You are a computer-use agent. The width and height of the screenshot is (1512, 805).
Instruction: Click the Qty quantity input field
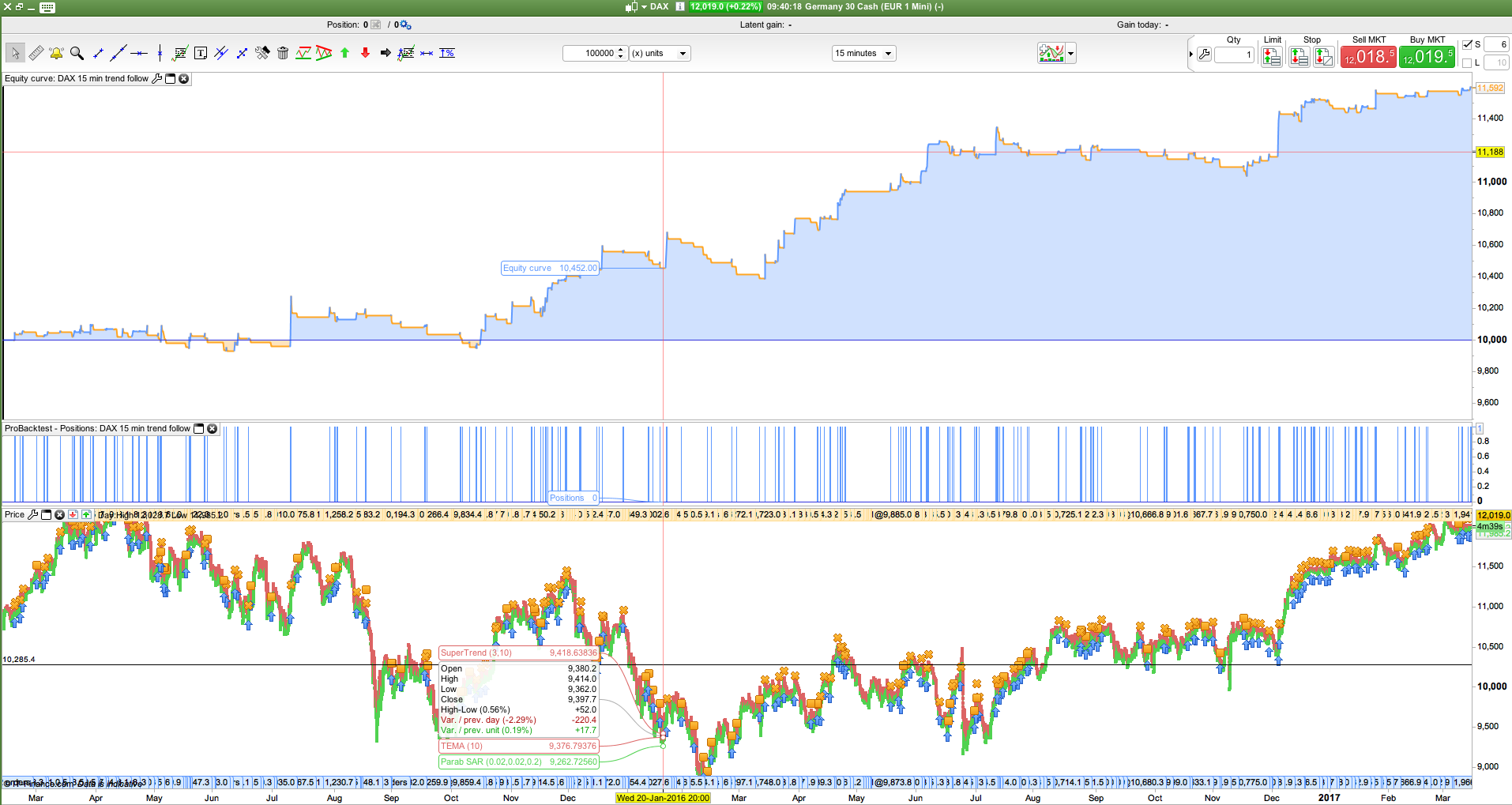pyautogui.click(x=1234, y=55)
